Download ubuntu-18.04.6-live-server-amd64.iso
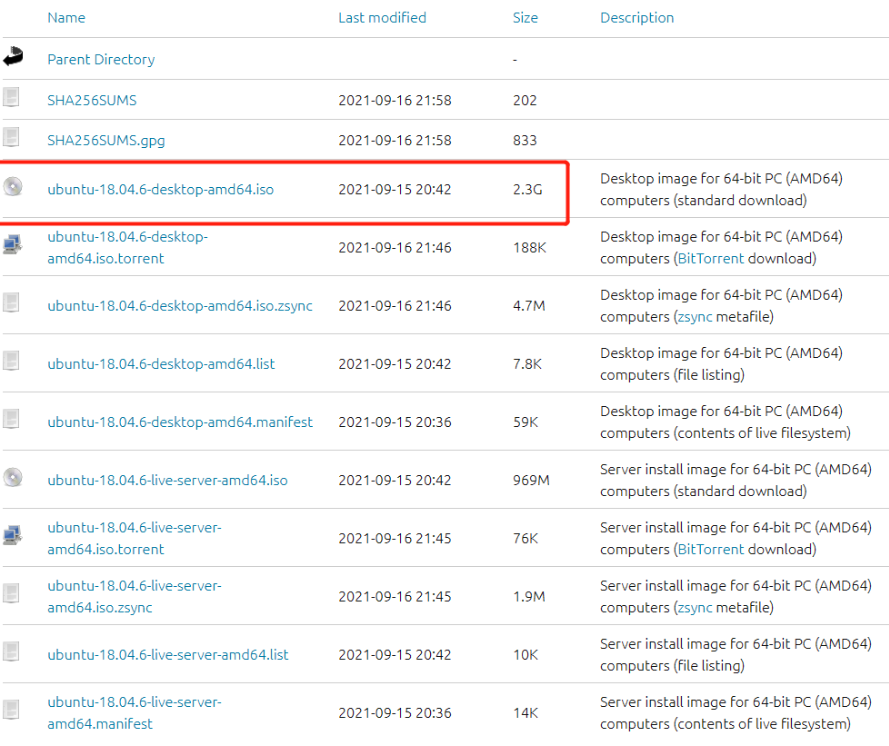This screenshot has width=889, height=746. point(167,480)
